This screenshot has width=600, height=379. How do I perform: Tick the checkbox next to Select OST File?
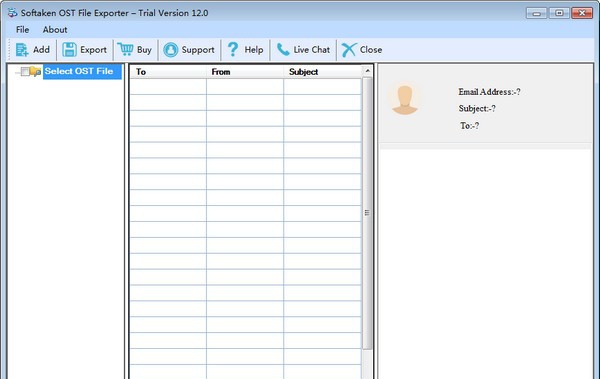click(25, 72)
